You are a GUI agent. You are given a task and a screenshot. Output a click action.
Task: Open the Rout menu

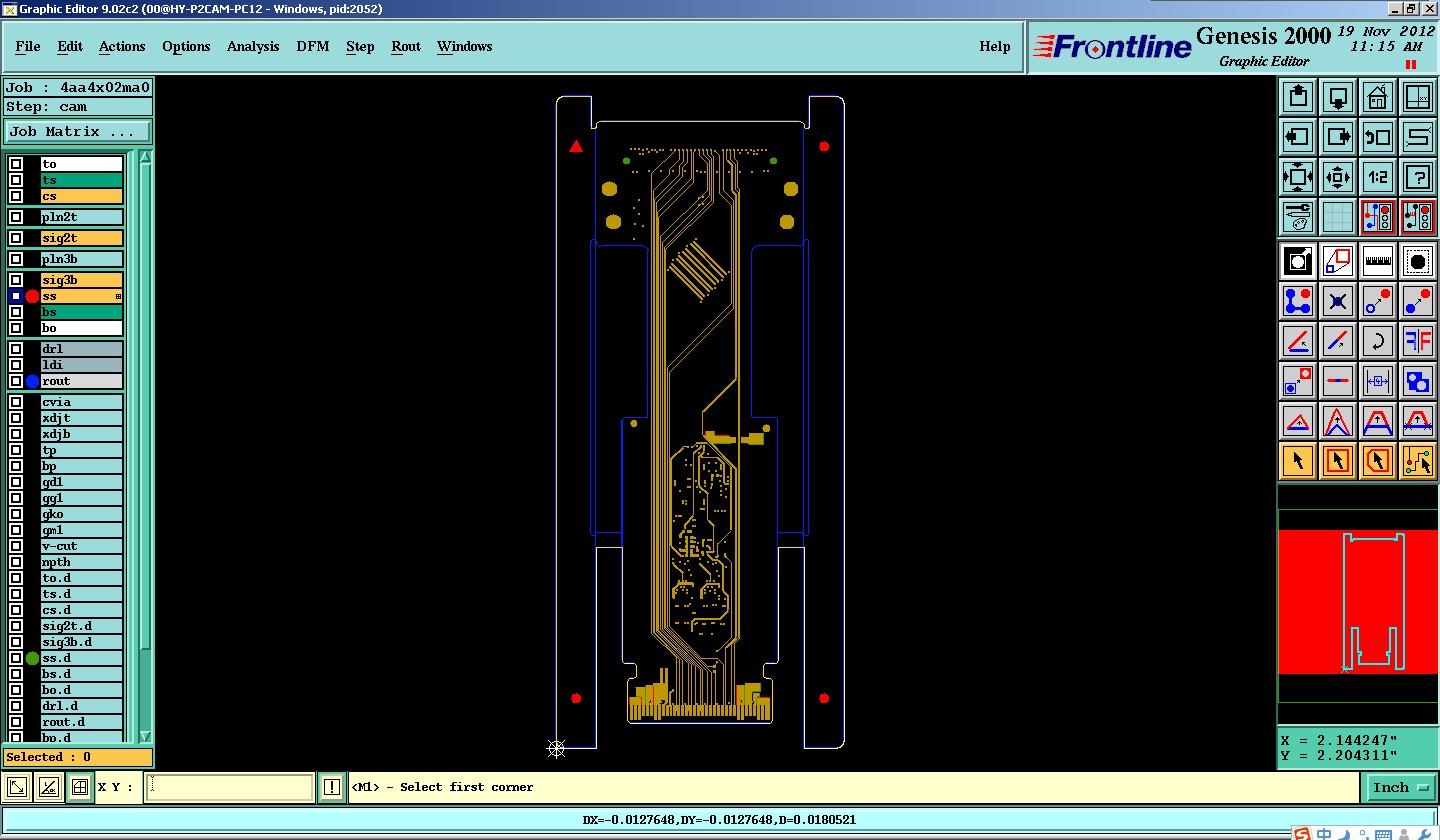pyautogui.click(x=406, y=46)
